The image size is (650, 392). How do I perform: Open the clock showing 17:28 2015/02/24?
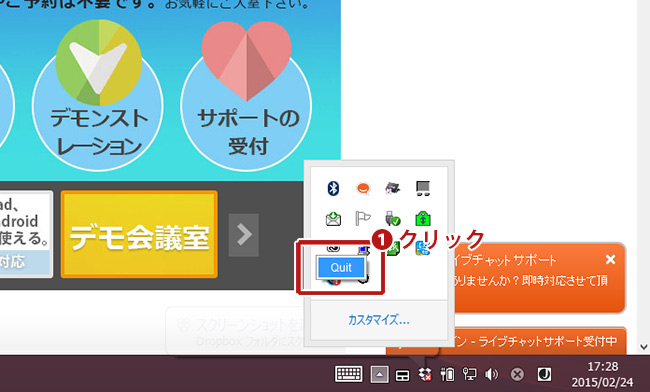602,375
